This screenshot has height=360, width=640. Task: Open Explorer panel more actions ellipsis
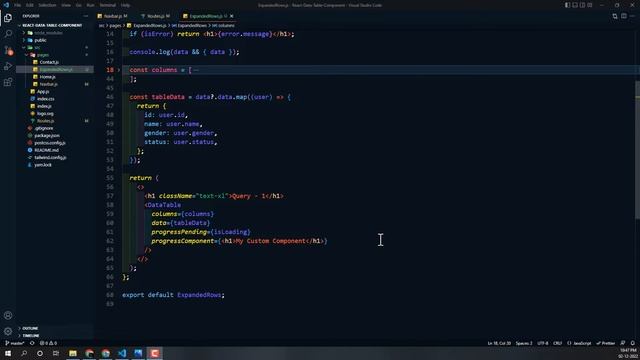pyautogui.click(x=86, y=16)
